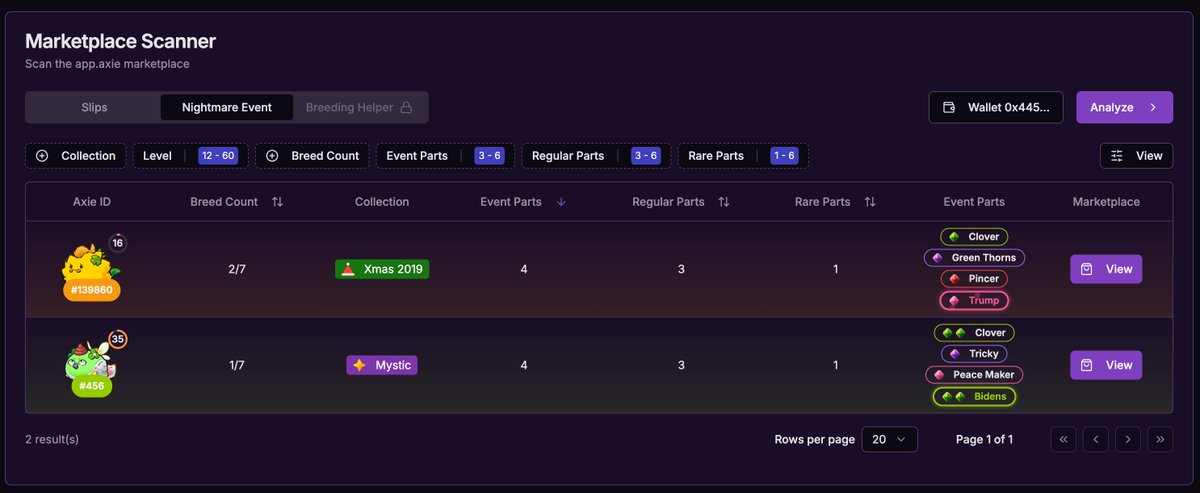
Task: Click the level 16 badge on axie #139860
Action: tap(117, 243)
